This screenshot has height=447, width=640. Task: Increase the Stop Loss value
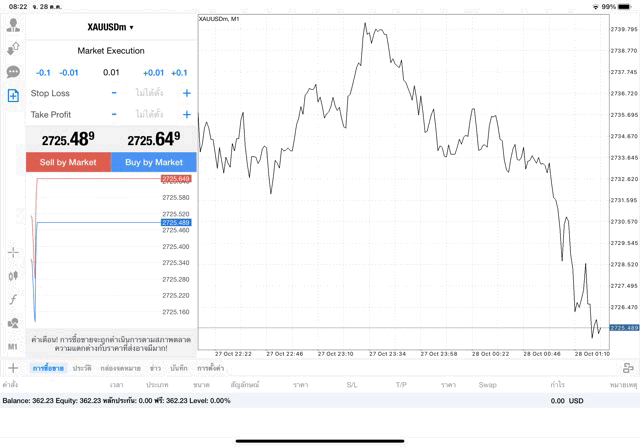[x=187, y=93]
